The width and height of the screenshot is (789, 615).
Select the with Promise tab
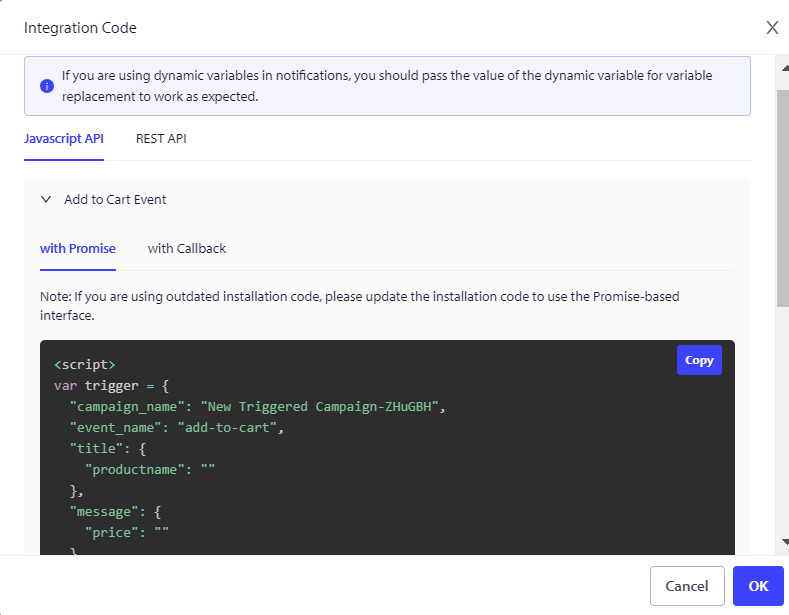pos(78,248)
